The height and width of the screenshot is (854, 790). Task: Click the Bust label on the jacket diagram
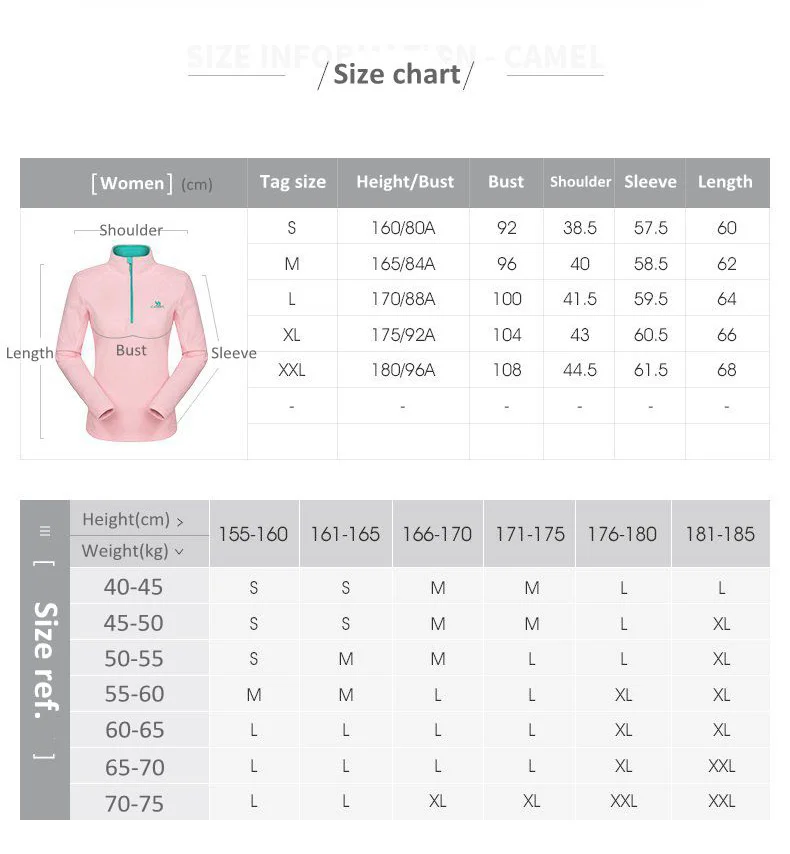(x=131, y=350)
